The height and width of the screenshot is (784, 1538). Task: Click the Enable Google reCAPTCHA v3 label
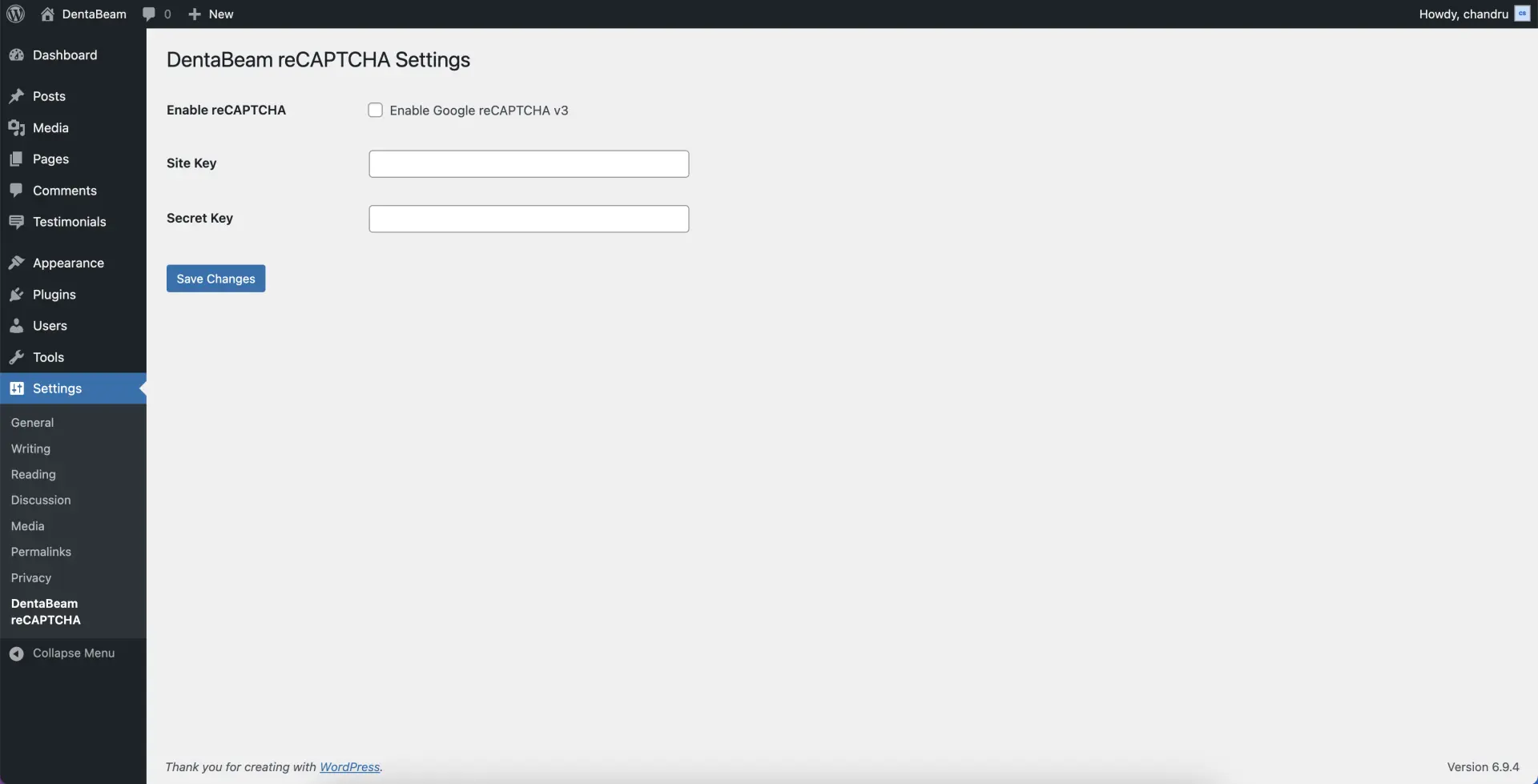point(479,111)
